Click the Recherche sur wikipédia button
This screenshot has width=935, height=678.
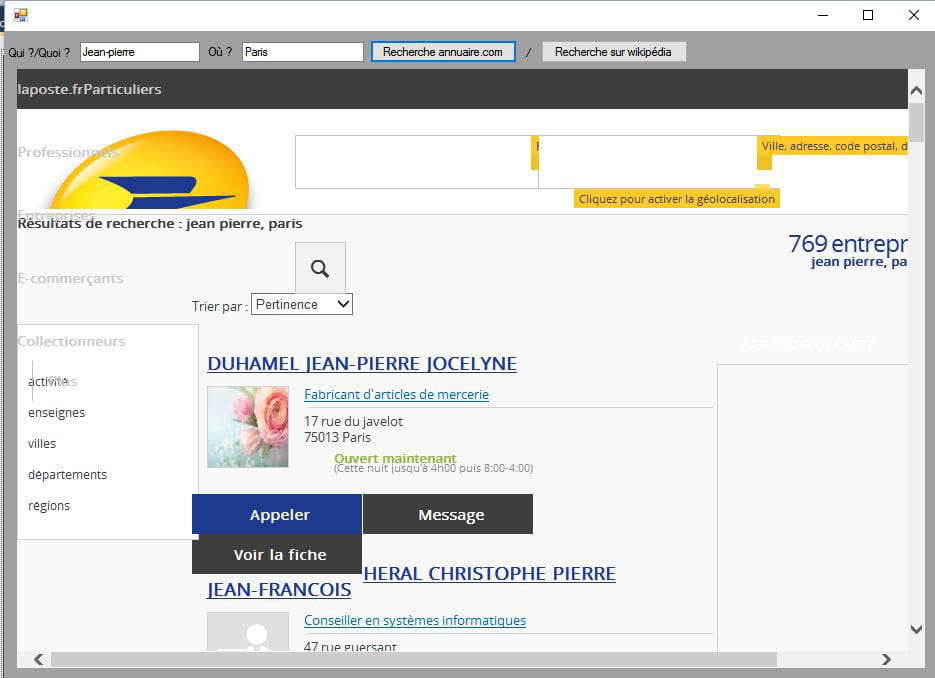[614, 52]
